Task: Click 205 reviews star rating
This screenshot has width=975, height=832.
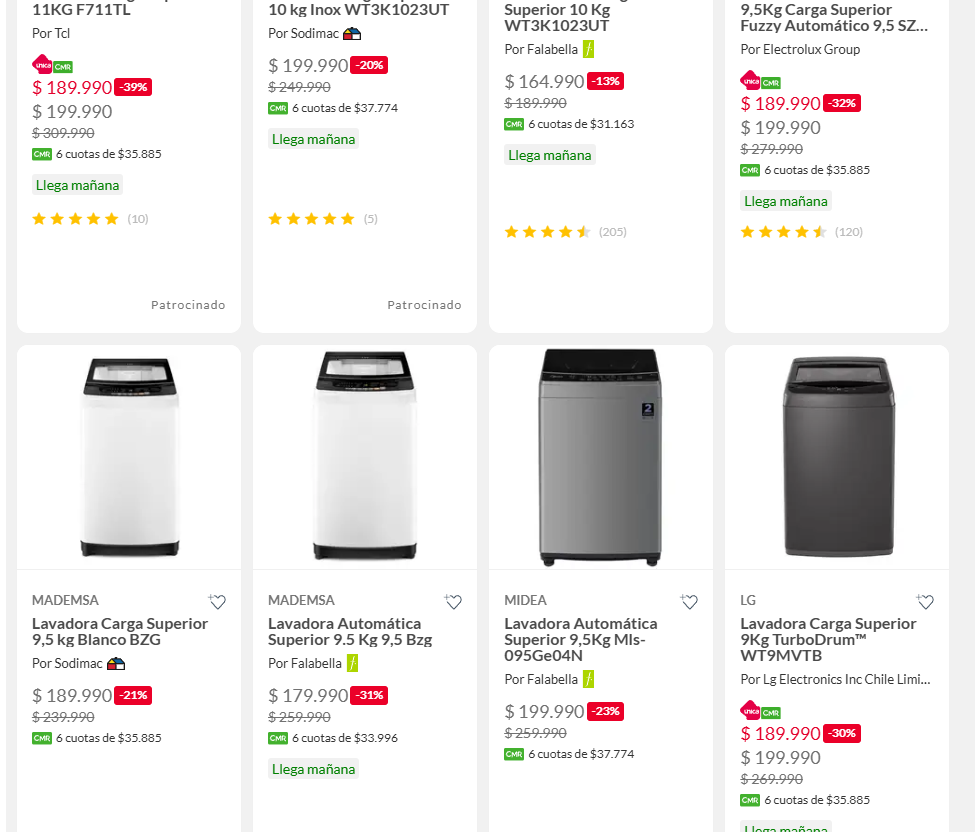Action: (x=565, y=232)
